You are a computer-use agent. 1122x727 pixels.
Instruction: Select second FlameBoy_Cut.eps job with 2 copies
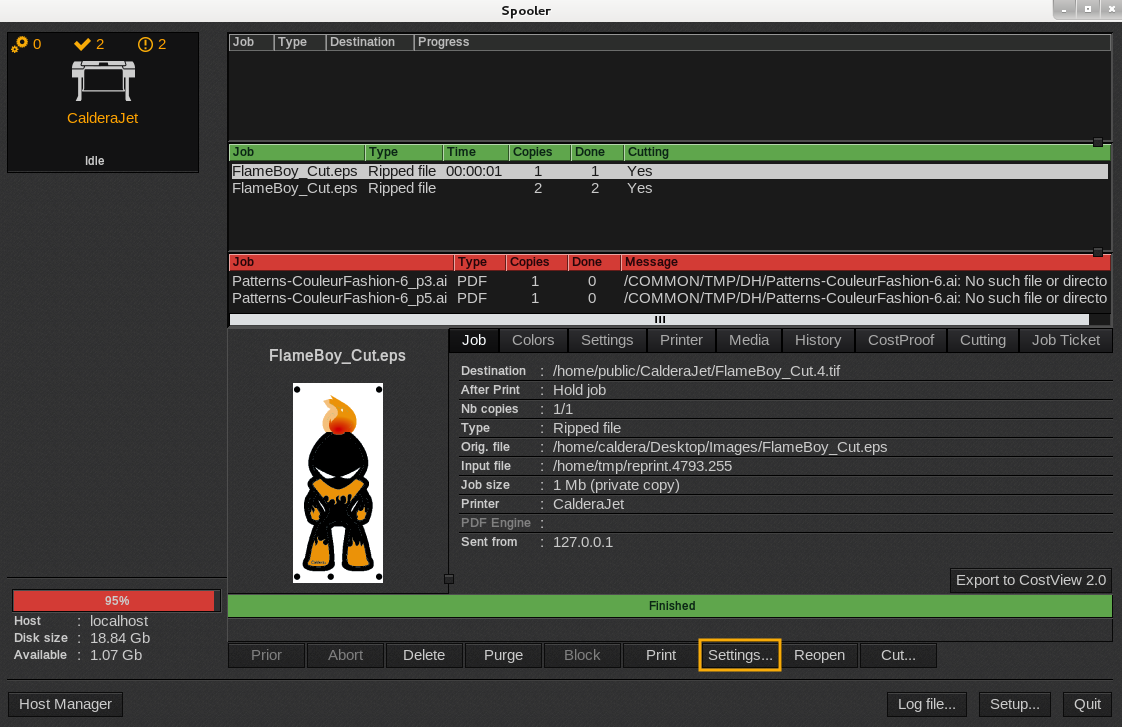pyautogui.click(x=294, y=188)
